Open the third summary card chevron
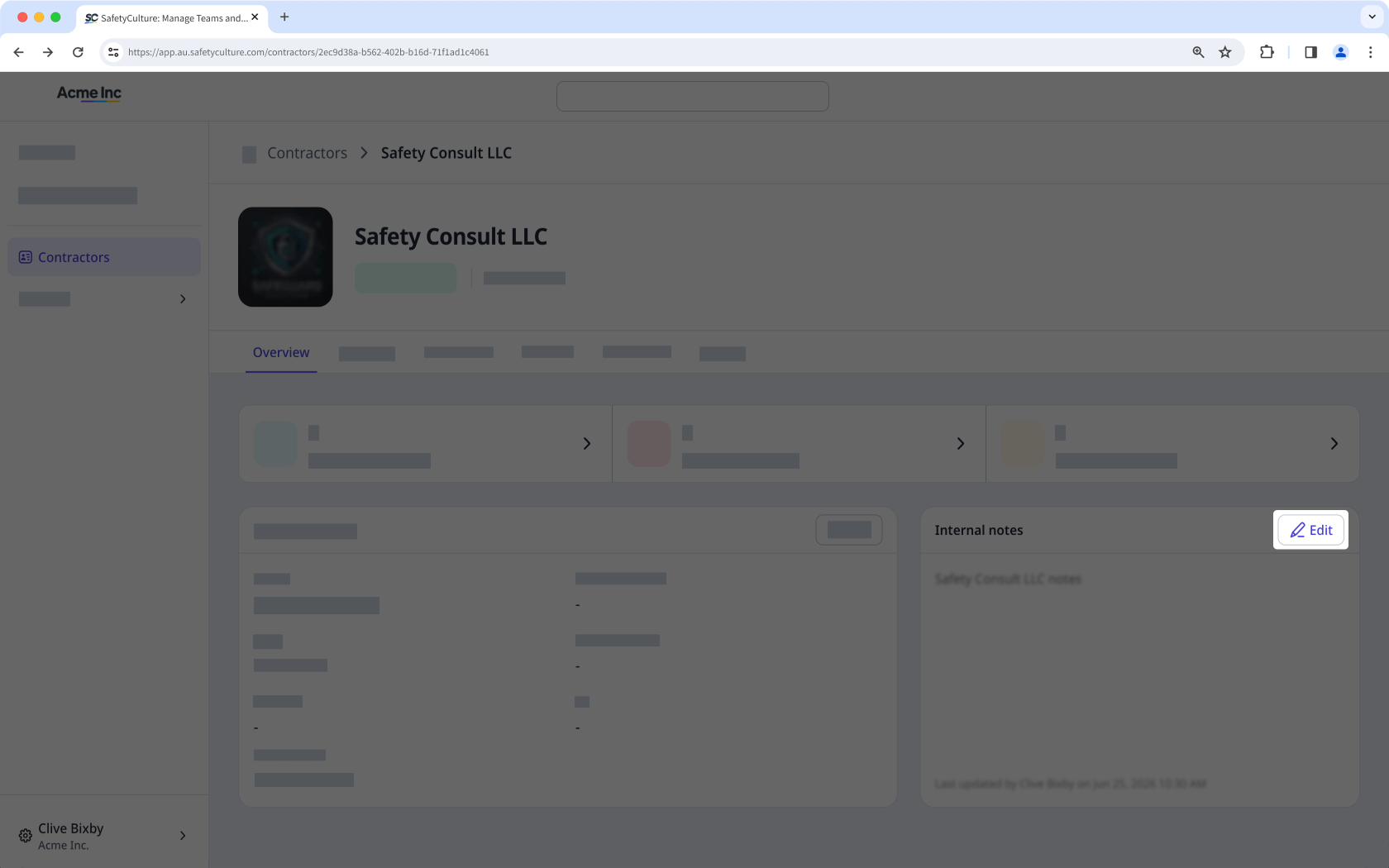 [x=1334, y=444]
